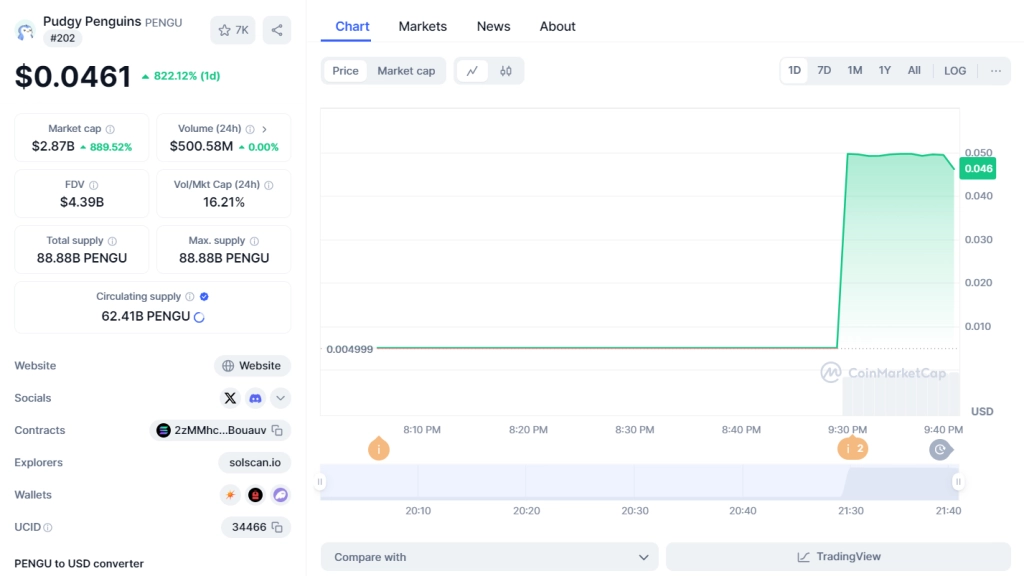Select 7D time range
Image resolution: width=1024 pixels, height=576 pixels.
[824, 70]
